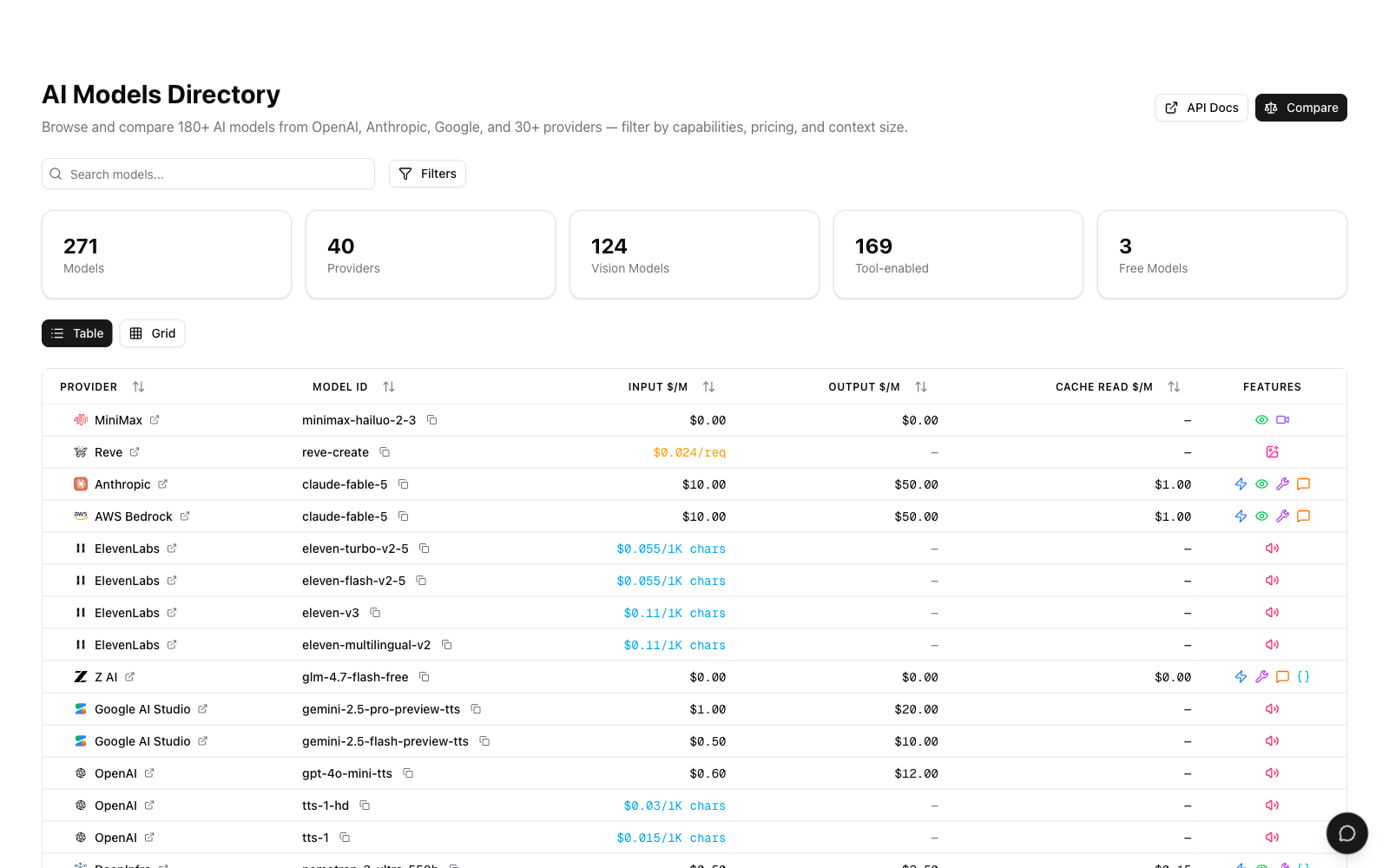Select the claude-fable-5 model ID in the Anthropic row
The height and width of the screenshot is (868, 1389).
(x=345, y=484)
